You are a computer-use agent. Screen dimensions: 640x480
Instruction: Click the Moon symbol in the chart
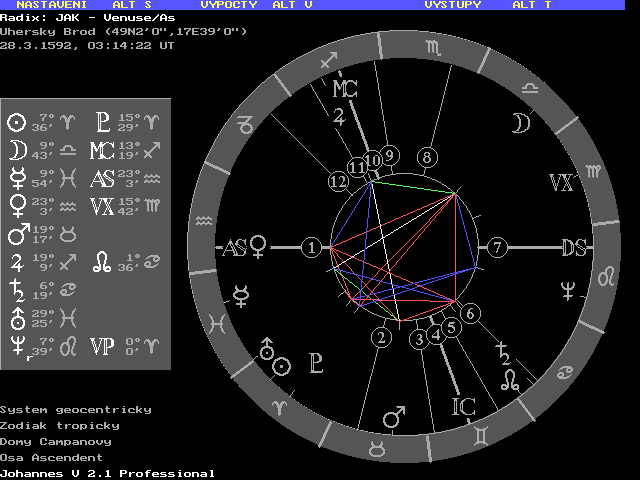click(520, 123)
